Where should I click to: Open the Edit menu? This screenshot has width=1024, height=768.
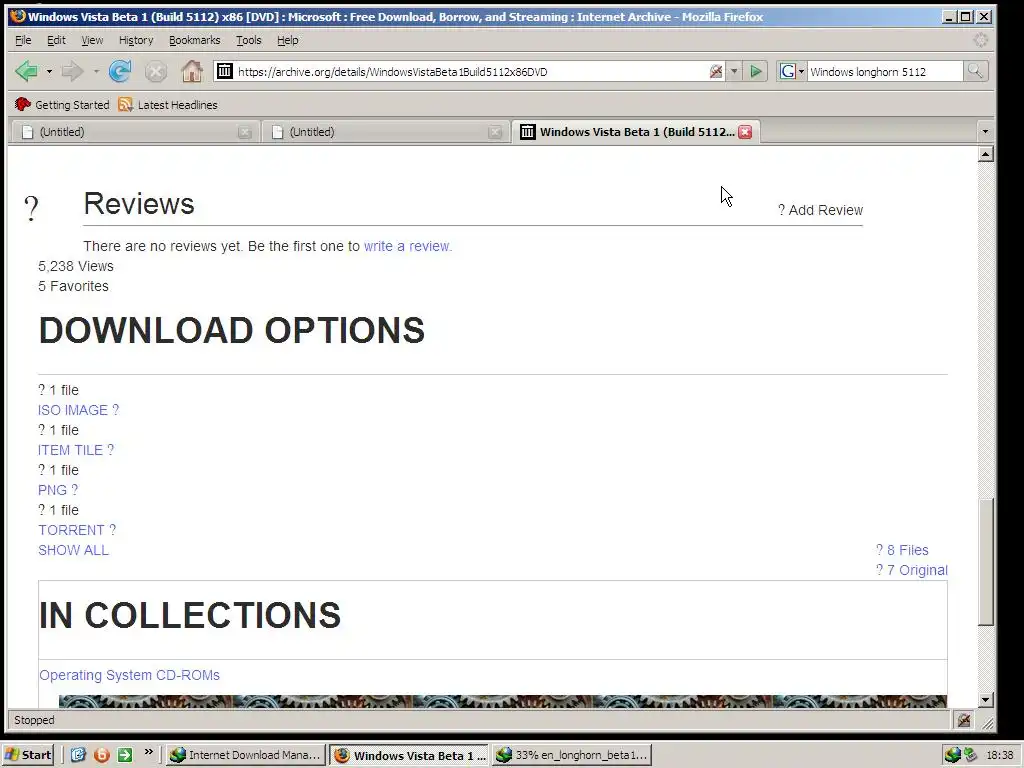tap(56, 40)
